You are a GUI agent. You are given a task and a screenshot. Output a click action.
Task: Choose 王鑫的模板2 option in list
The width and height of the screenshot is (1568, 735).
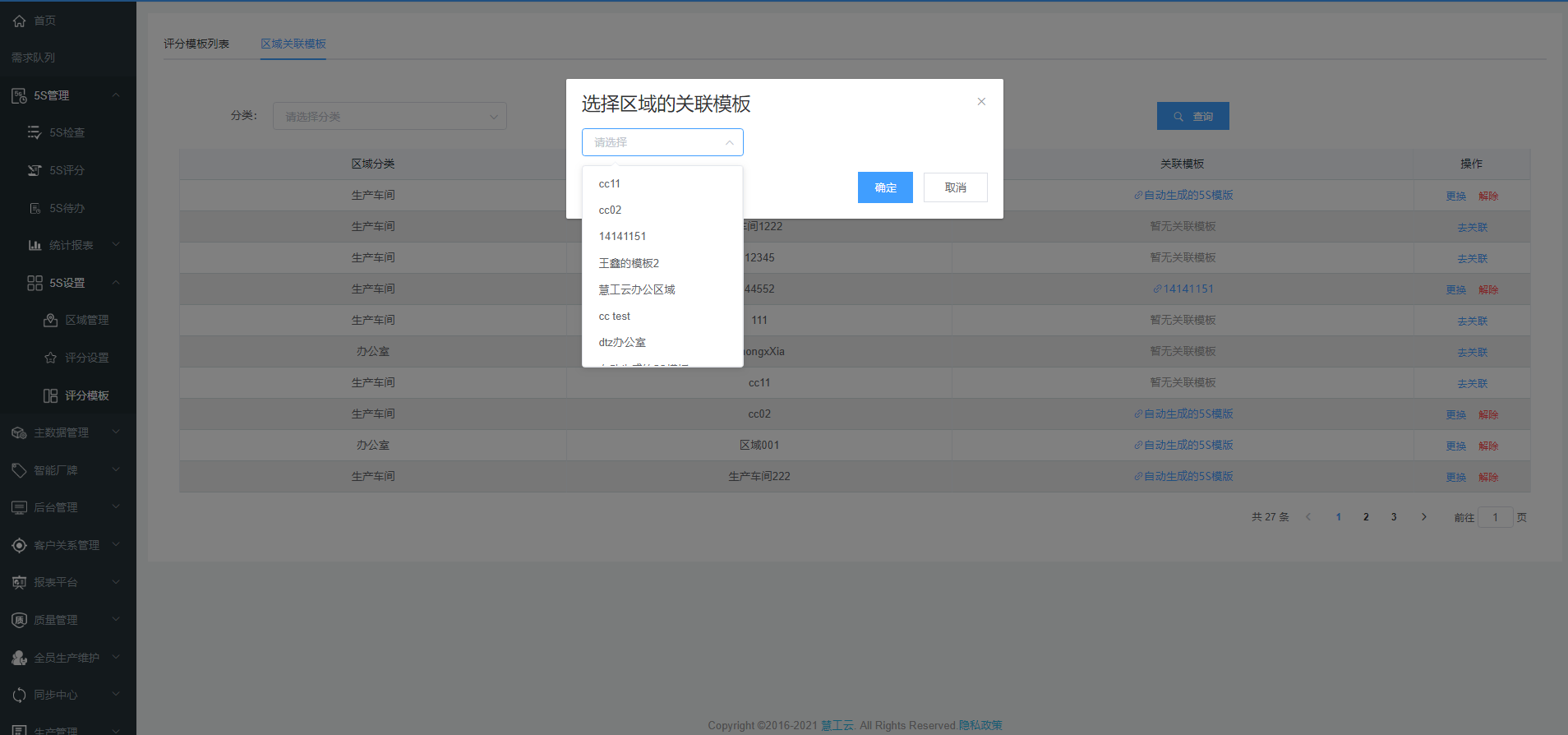629,263
